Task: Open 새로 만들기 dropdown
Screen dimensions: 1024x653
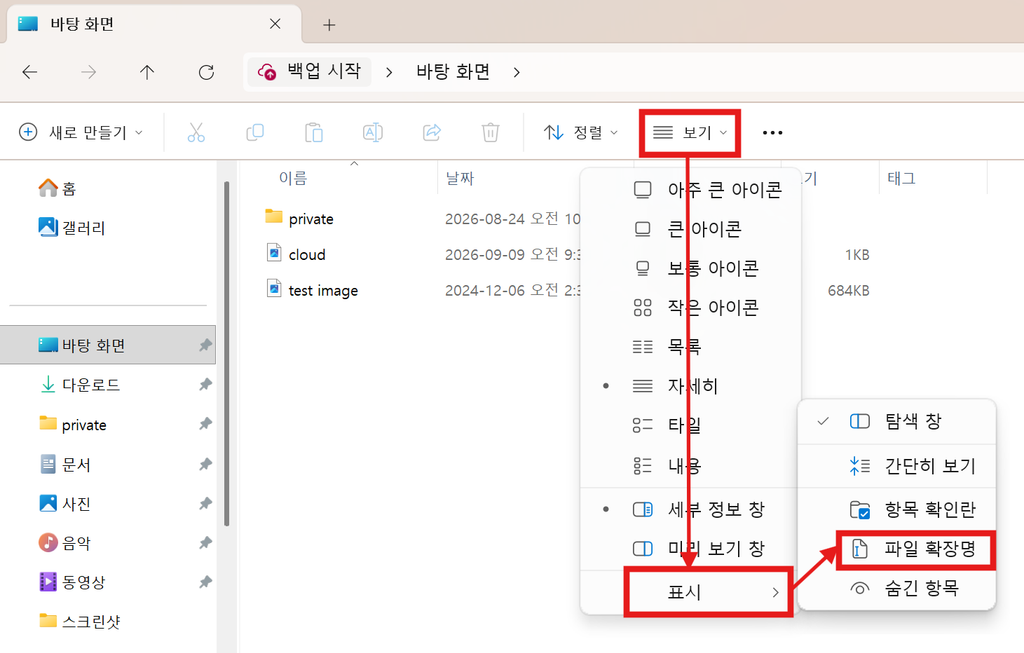Action: (x=81, y=133)
